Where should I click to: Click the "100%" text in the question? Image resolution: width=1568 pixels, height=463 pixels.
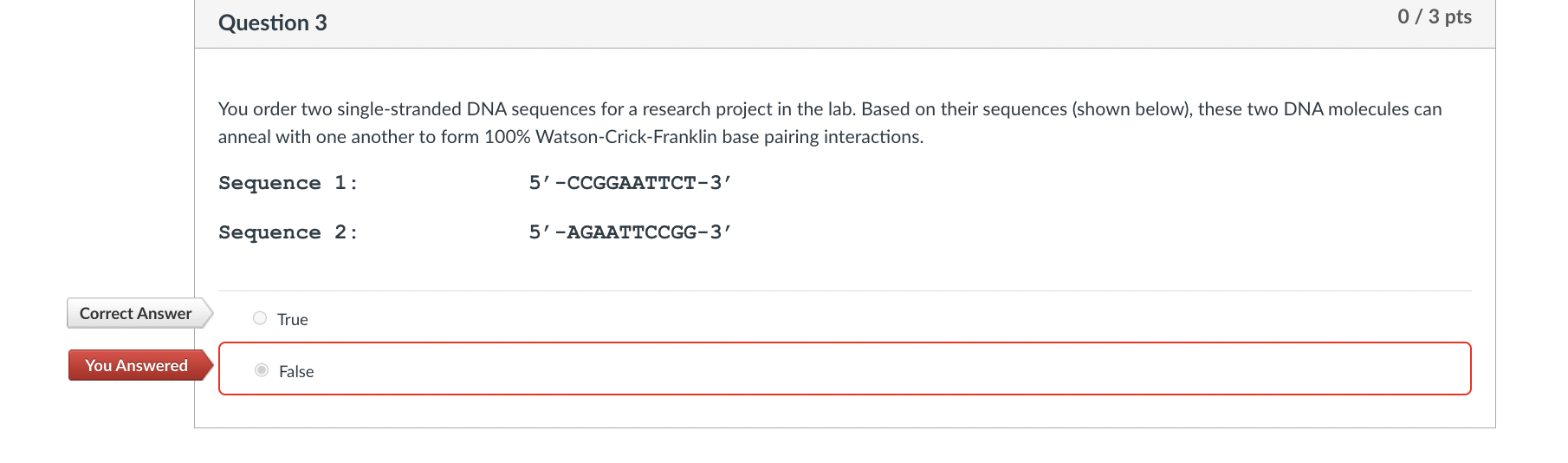(508, 137)
